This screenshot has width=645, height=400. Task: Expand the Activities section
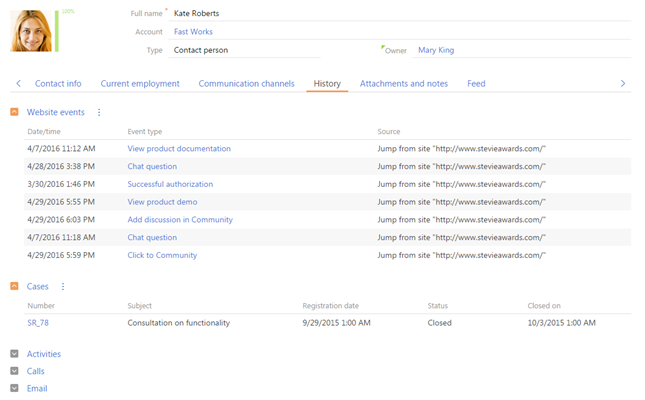(14, 354)
